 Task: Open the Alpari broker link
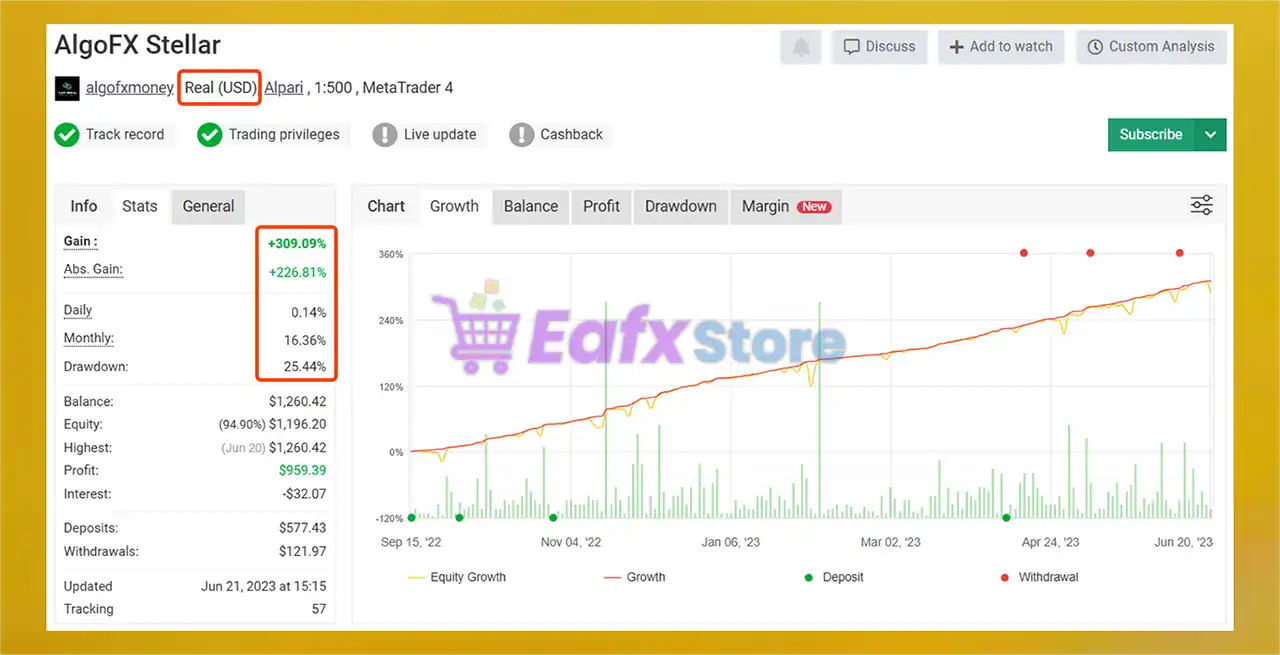[284, 88]
